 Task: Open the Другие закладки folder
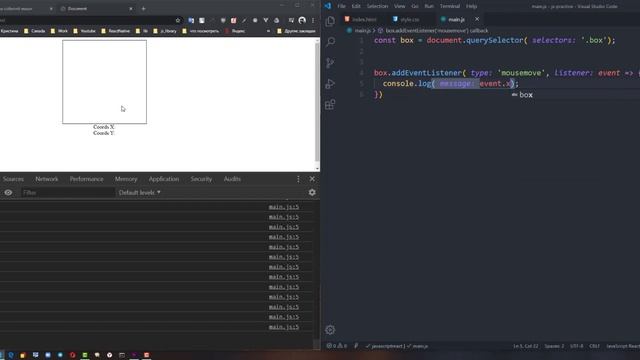coord(296,31)
